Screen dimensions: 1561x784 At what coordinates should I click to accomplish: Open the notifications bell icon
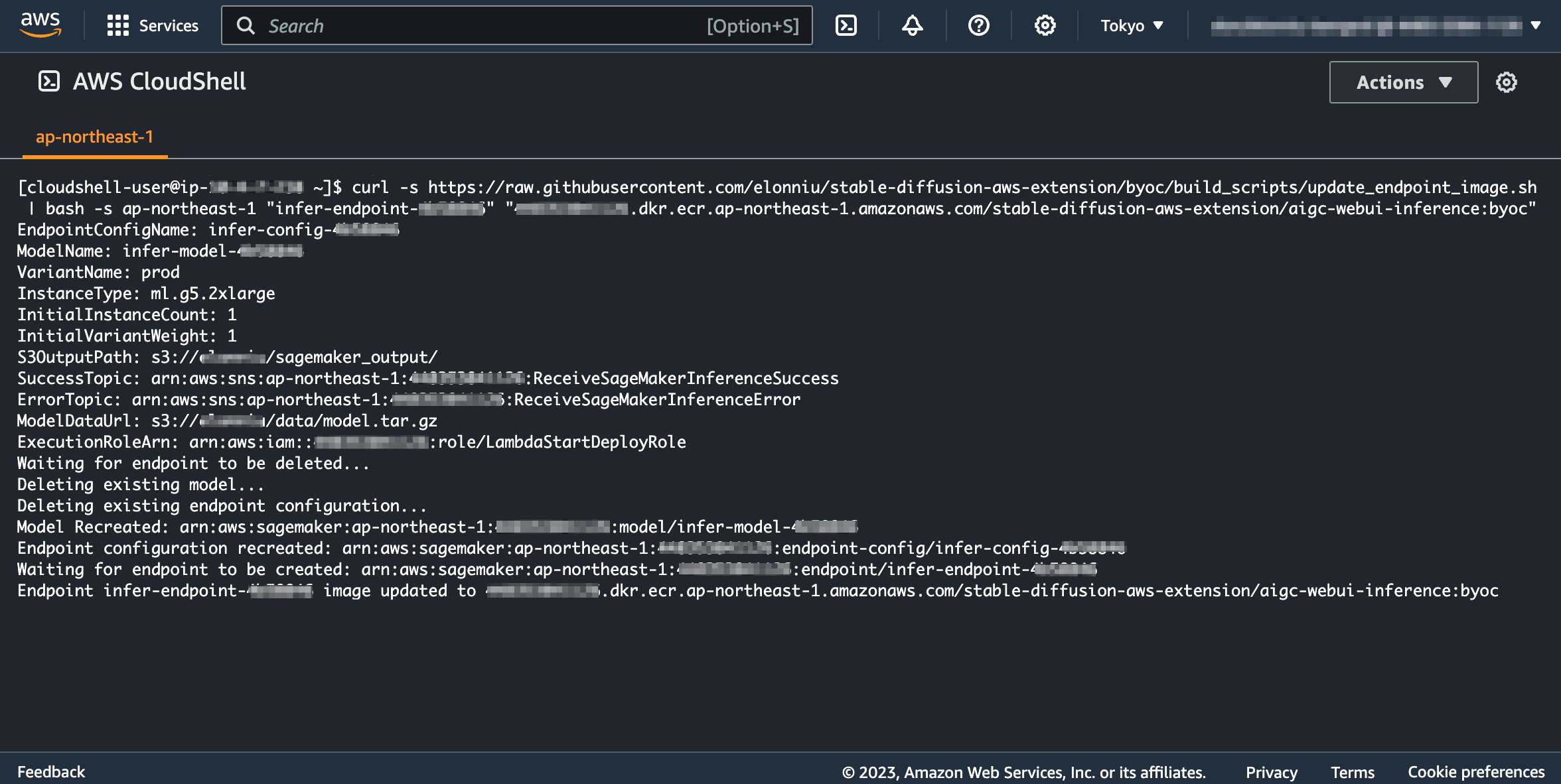coord(912,26)
